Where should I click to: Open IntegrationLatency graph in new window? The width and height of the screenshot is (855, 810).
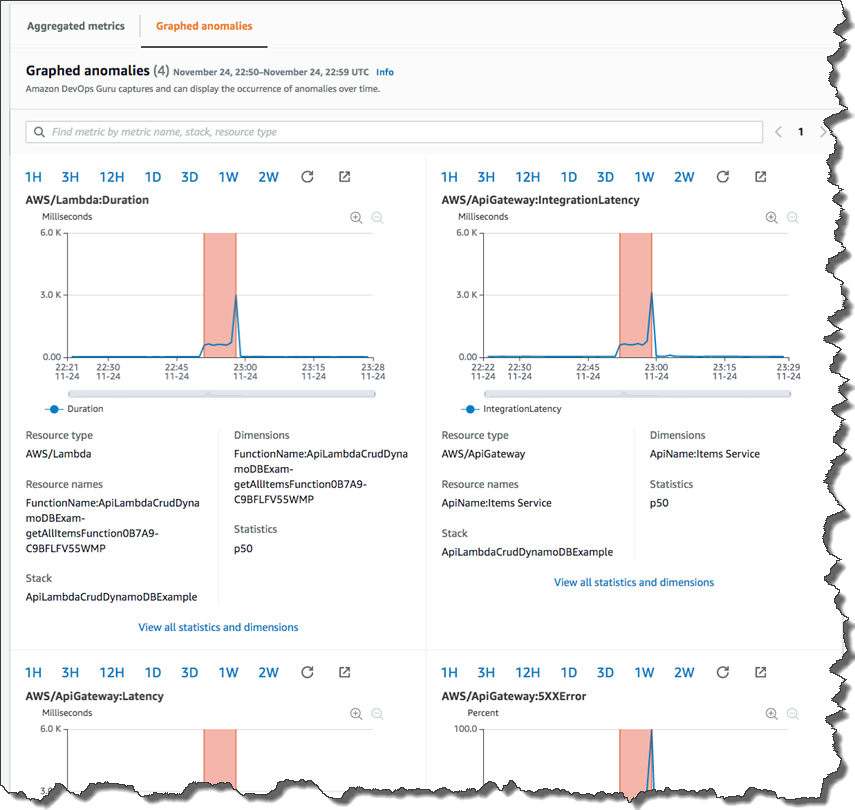tap(761, 177)
